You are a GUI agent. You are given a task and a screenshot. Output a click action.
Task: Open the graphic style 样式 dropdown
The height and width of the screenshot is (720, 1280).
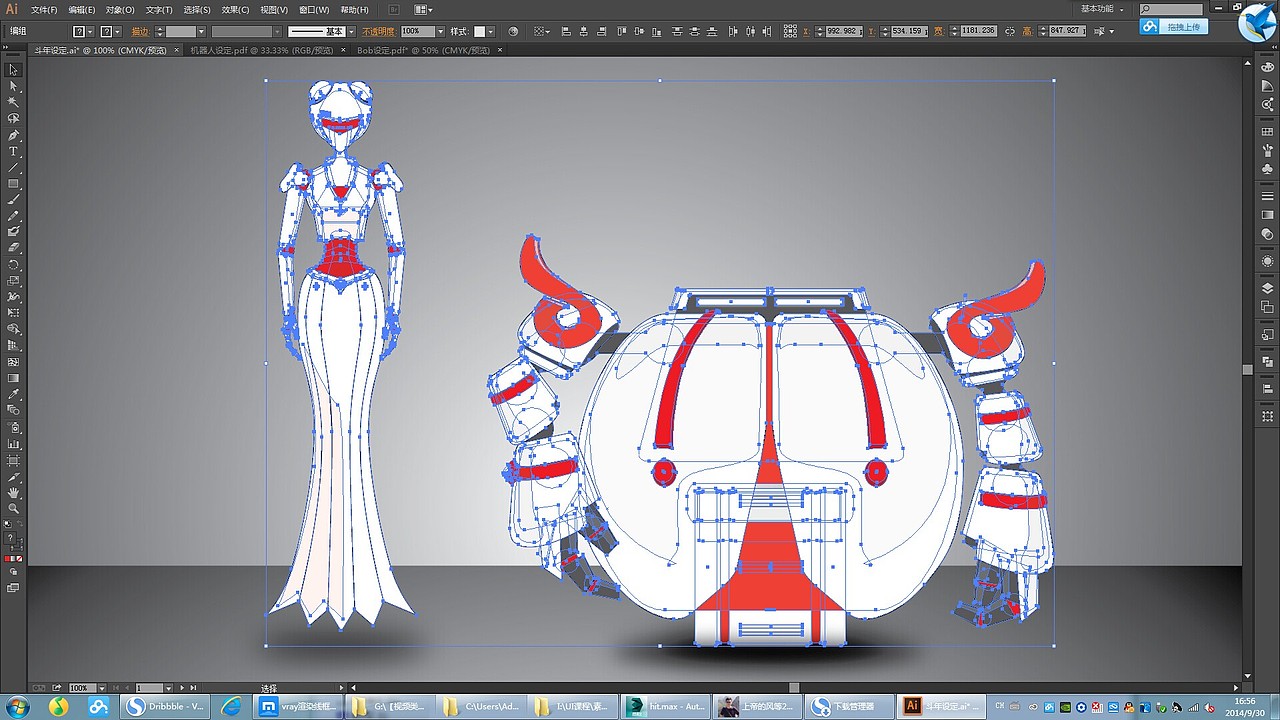coord(492,32)
